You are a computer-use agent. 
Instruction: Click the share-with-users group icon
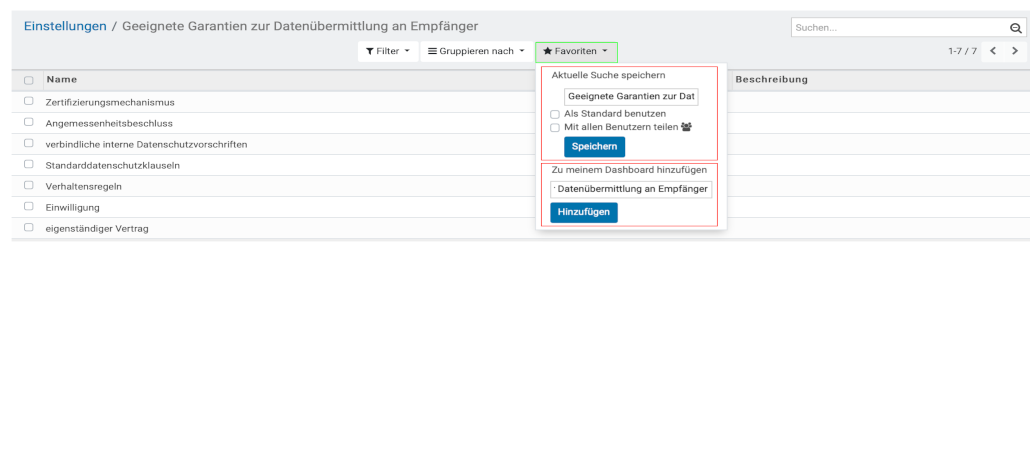pyautogui.click(x=686, y=127)
